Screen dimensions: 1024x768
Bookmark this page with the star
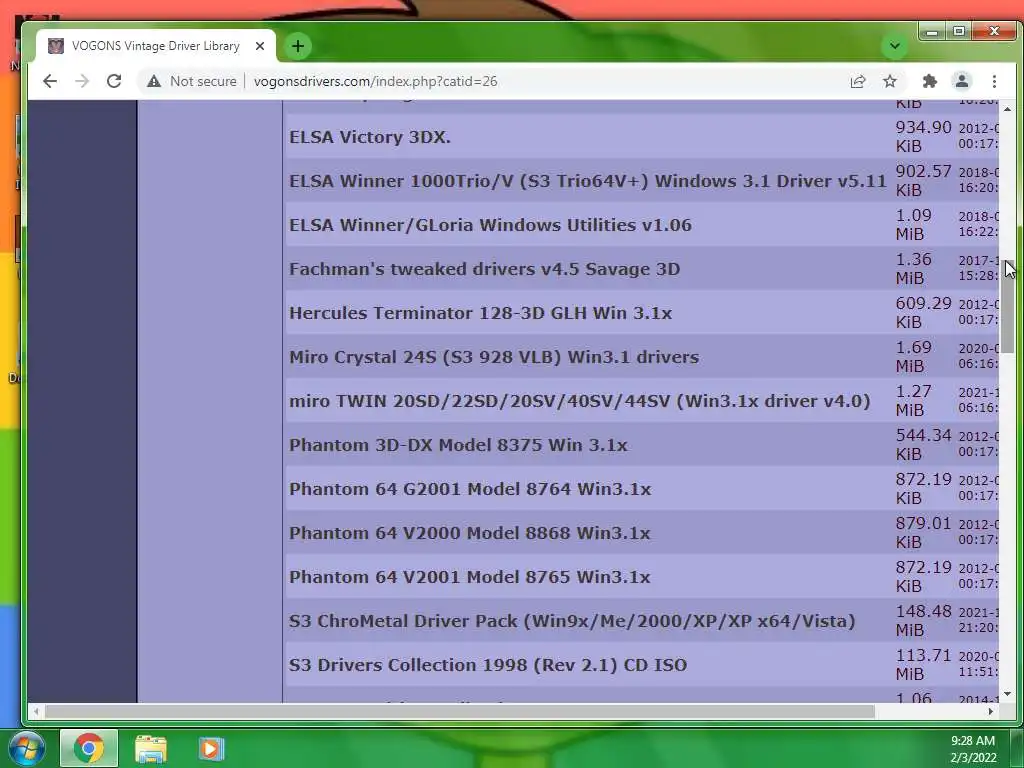coord(889,81)
